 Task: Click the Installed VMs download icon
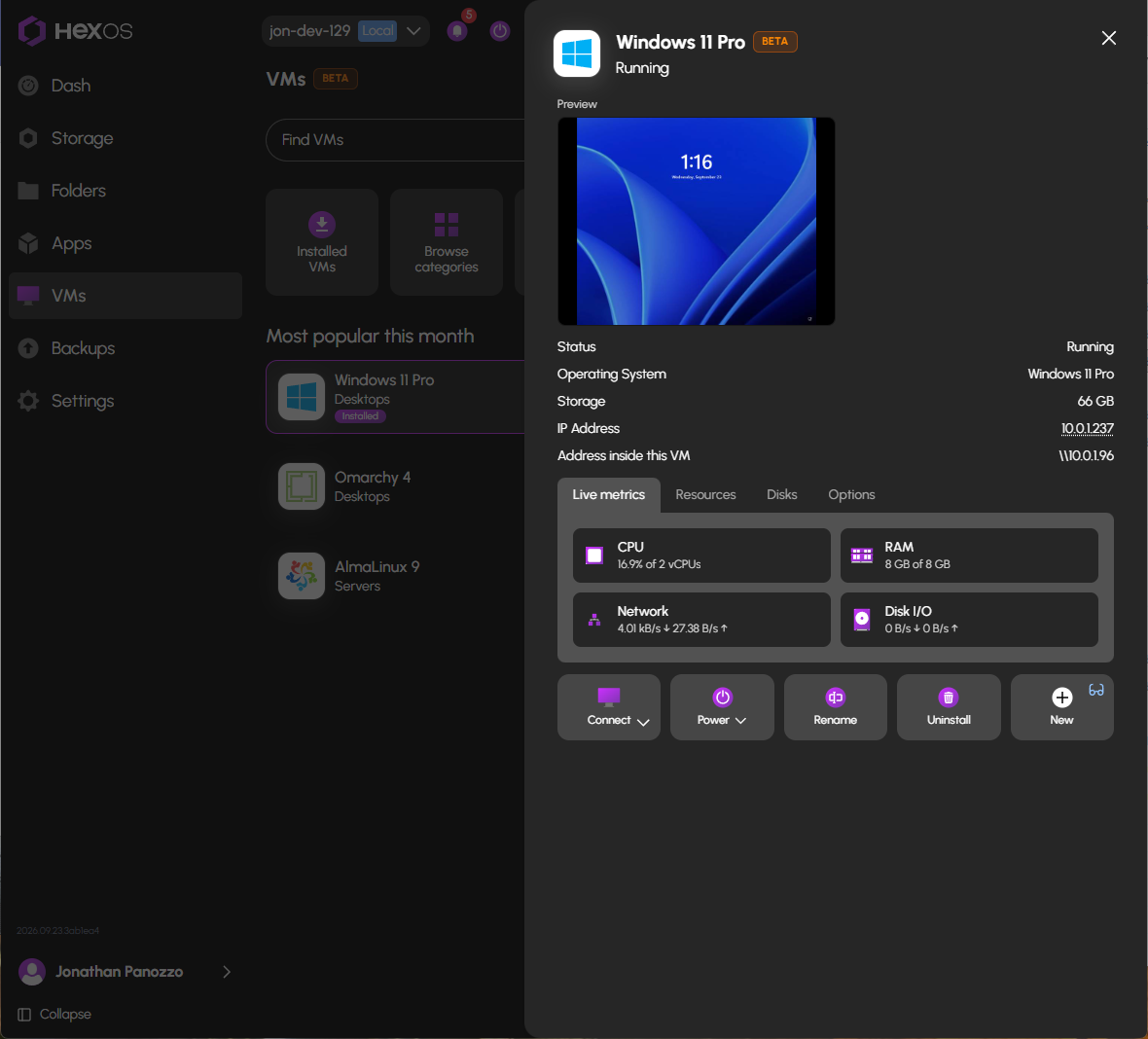(322, 224)
